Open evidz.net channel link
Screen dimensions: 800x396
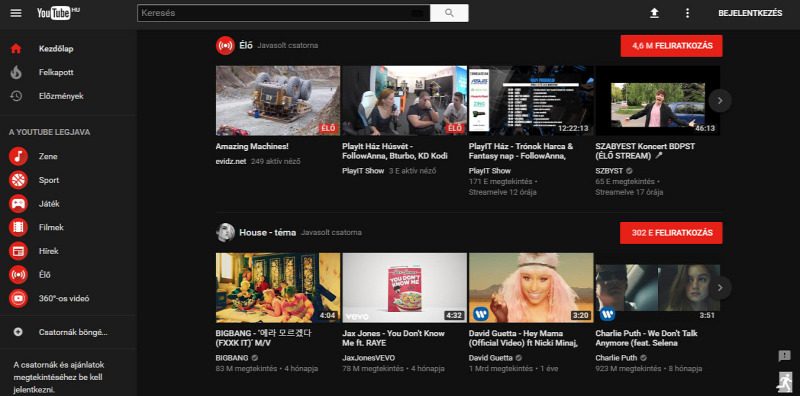click(231, 161)
